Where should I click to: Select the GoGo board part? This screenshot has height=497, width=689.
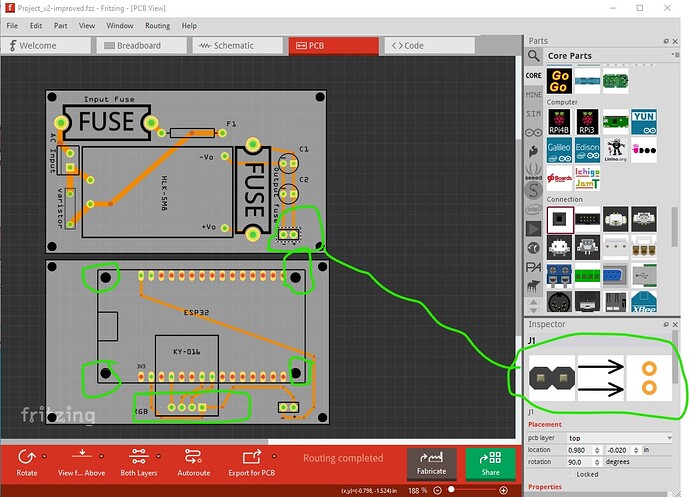[x=559, y=81]
